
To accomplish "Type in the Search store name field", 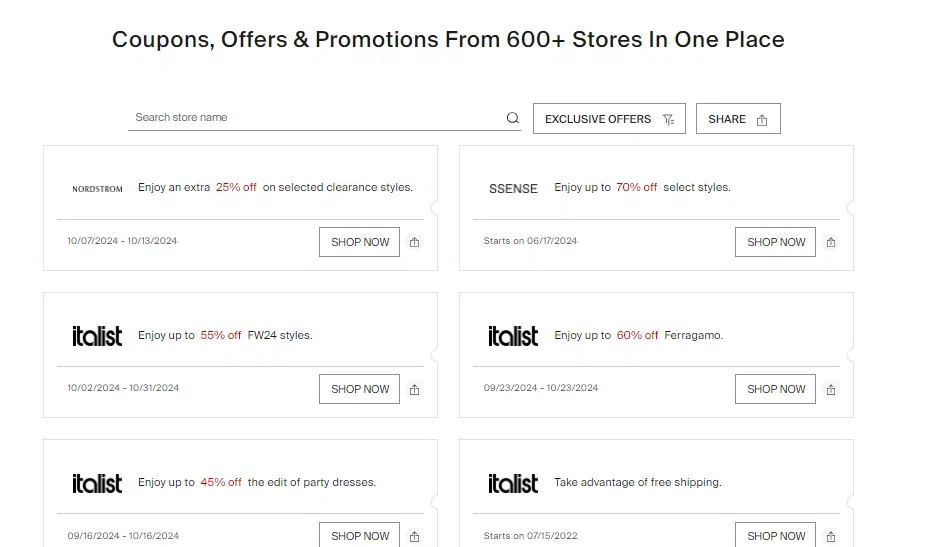I will tap(315, 118).
